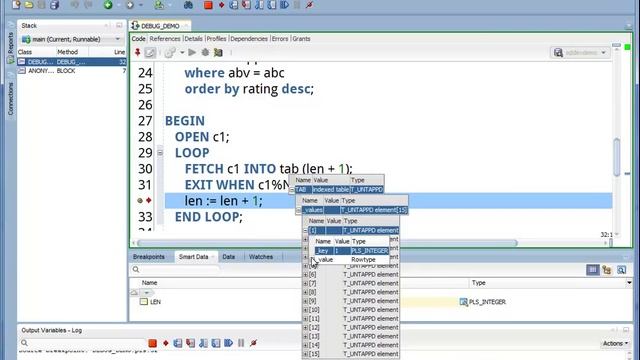Image resolution: width=640 pixels, height=360 pixels.
Task: Click Step Out icon in Log panel toolbar
Action: pos(203,343)
